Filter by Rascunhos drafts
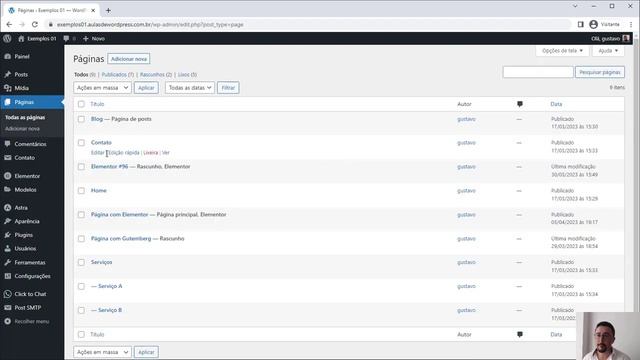 pyautogui.click(x=156, y=75)
